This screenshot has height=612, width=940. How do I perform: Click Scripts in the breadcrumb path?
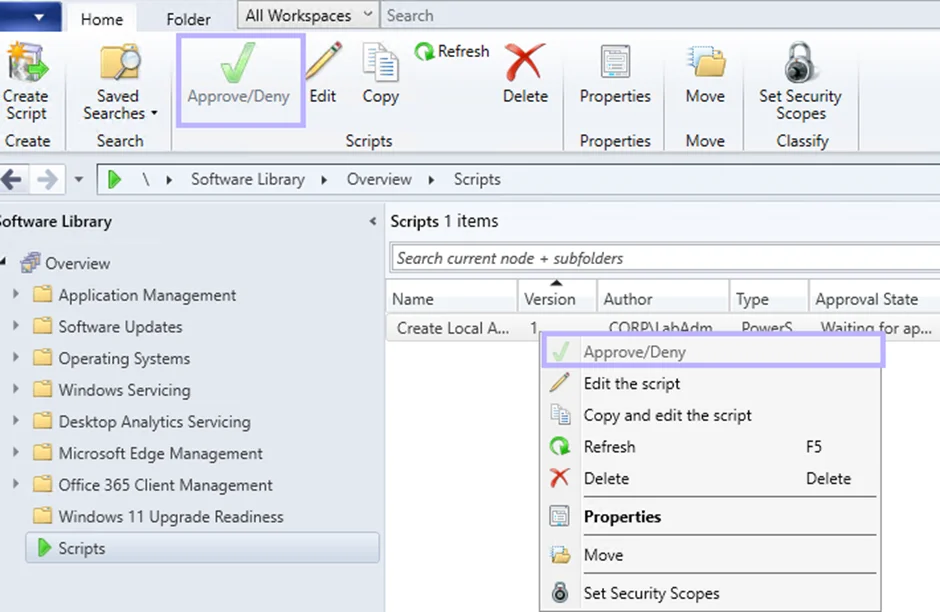477,179
